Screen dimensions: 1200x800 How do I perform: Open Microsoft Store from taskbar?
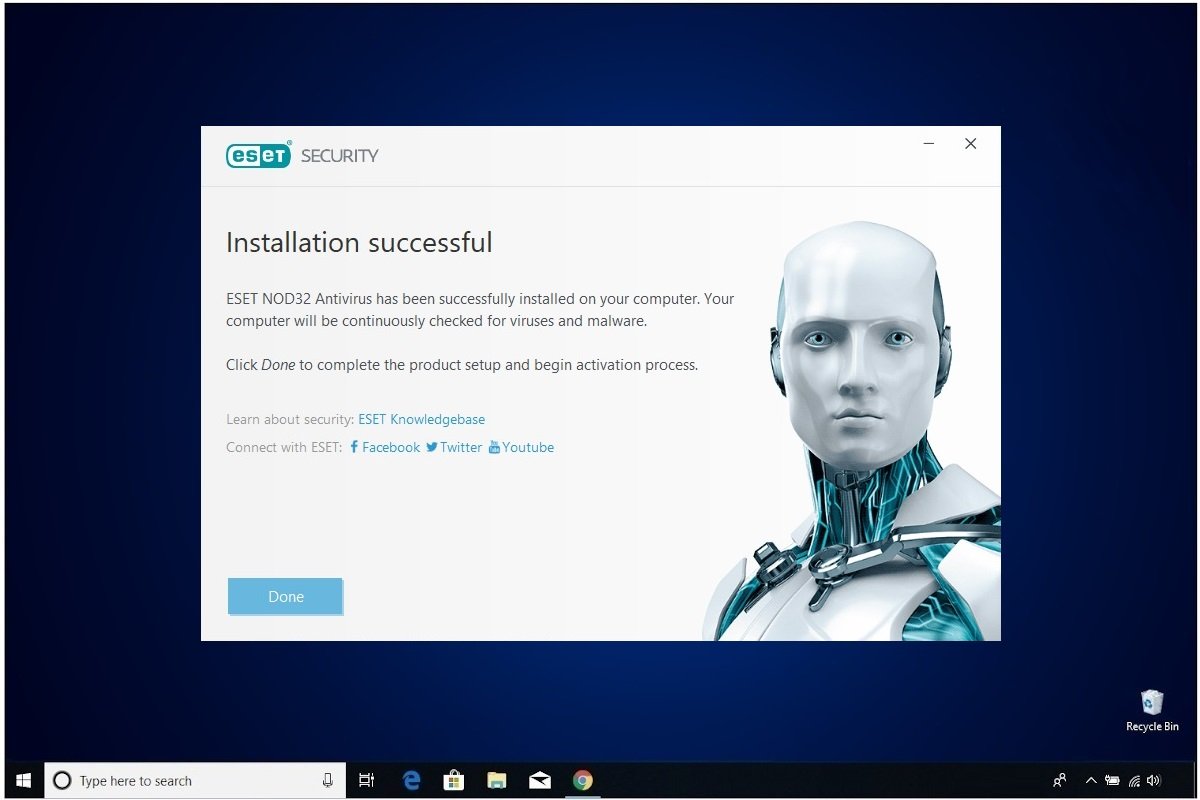tap(454, 781)
